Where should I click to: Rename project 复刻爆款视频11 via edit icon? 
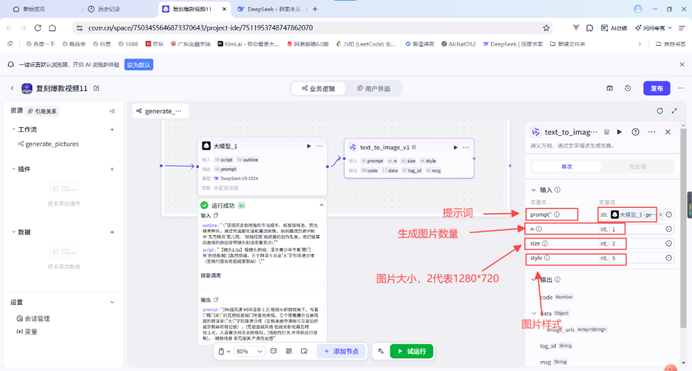pos(96,88)
